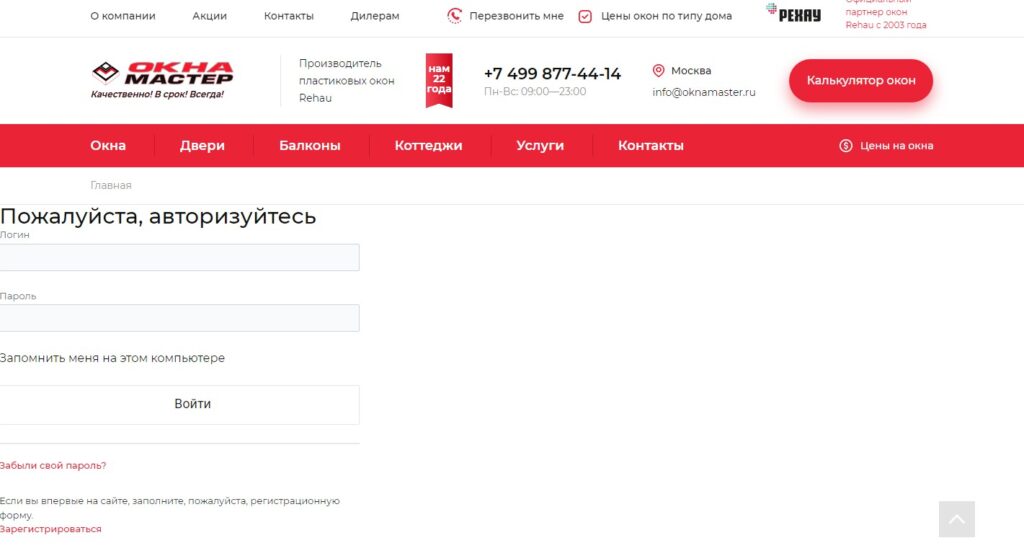
Task: Open Балконы menu item
Action: click(x=310, y=146)
